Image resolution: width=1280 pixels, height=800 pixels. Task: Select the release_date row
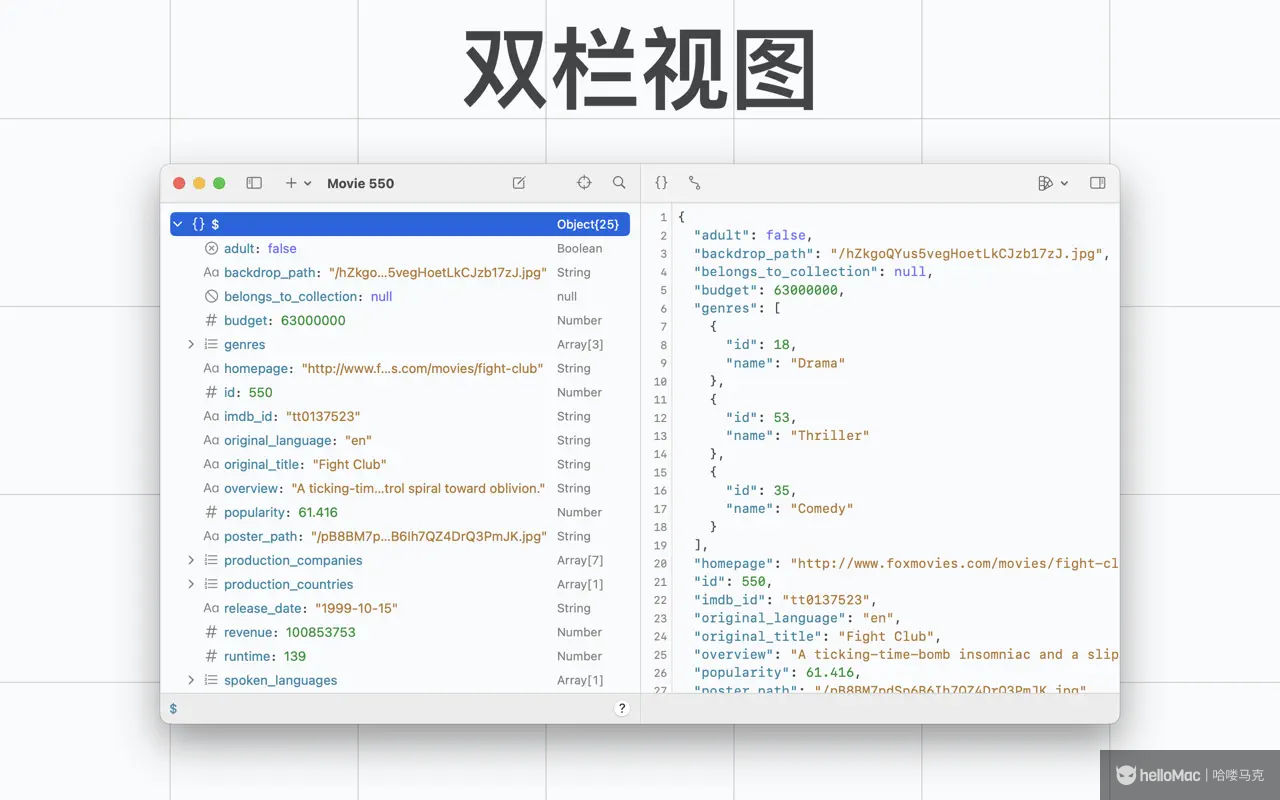400,608
